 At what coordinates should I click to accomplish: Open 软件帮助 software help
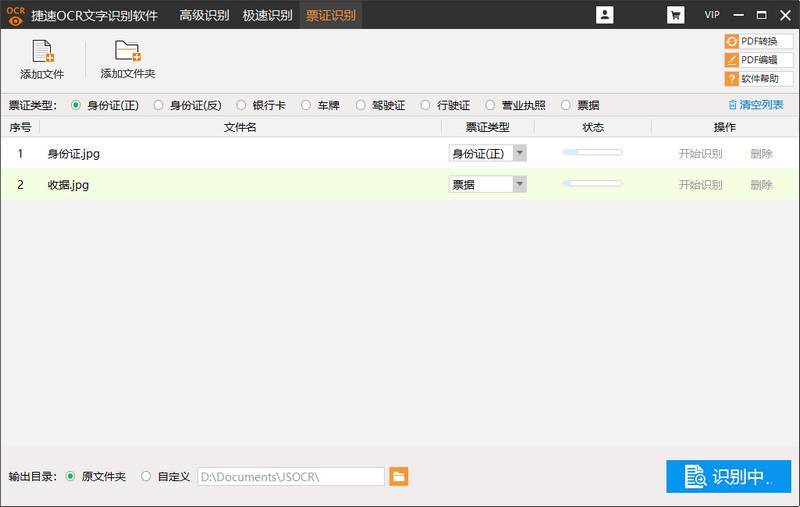pos(759,79)
